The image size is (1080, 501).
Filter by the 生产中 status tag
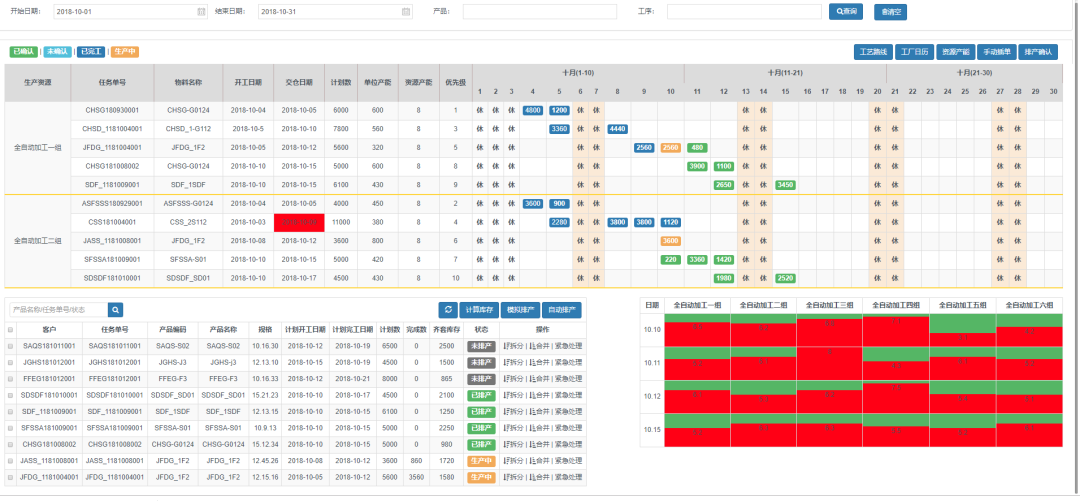[x=124, y=51]
